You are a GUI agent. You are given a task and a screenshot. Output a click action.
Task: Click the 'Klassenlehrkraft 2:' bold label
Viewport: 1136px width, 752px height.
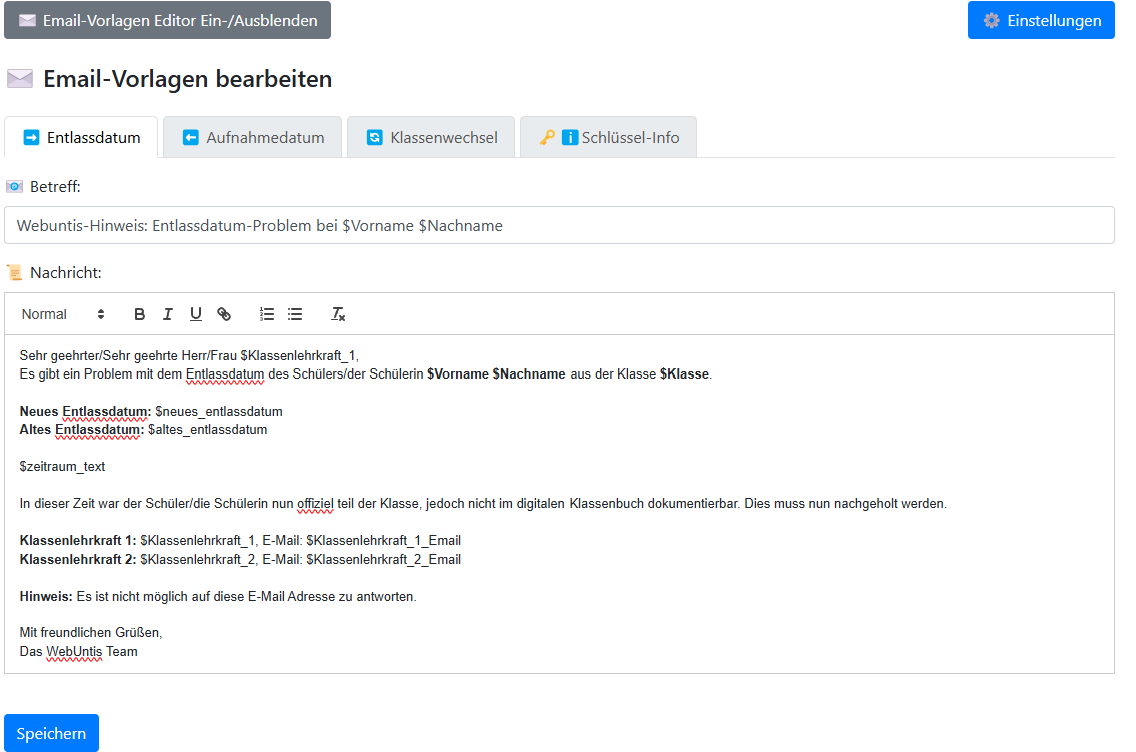78,559
